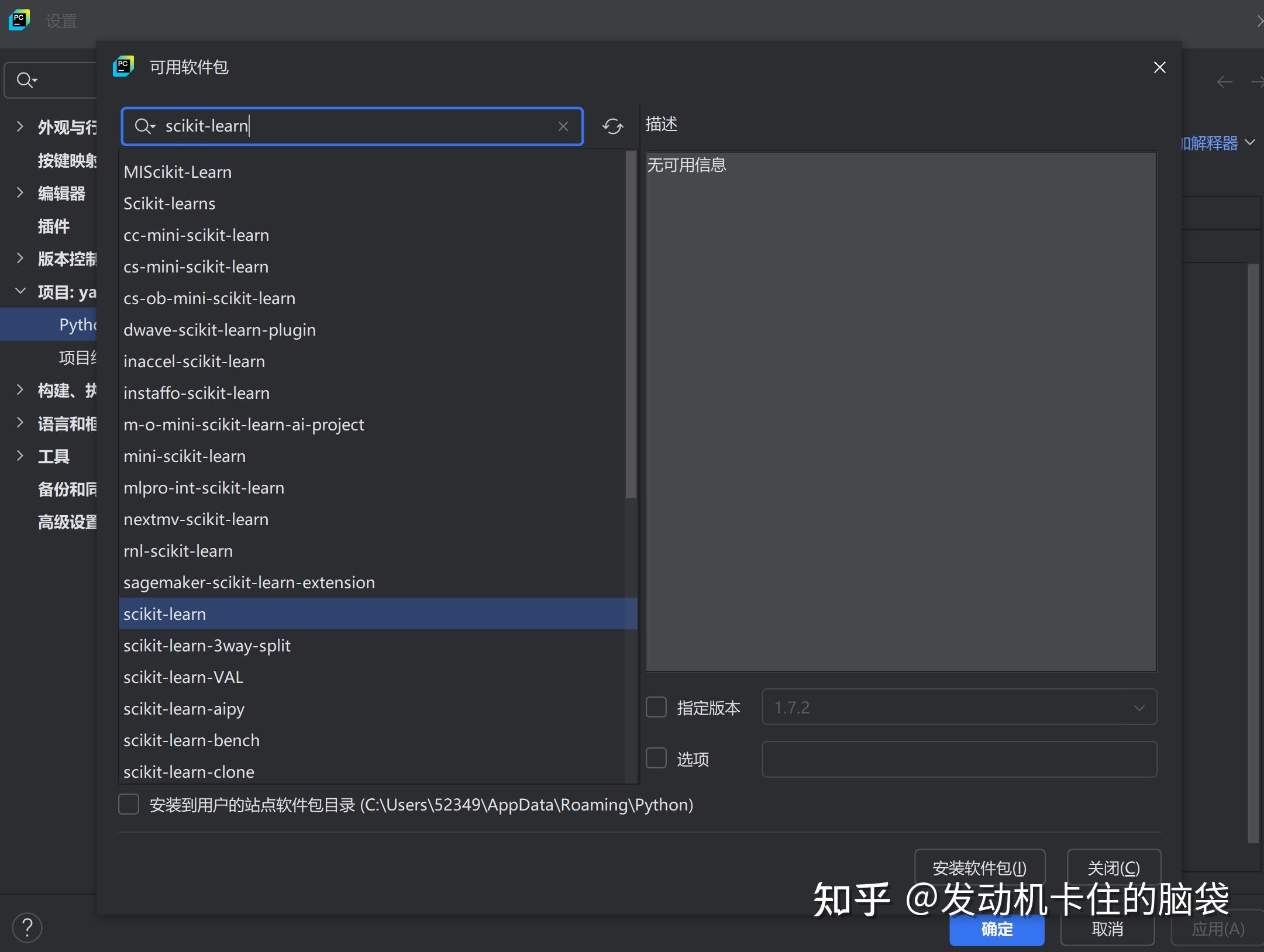Open the version 1.7.2 dropdown
1264x952 pixels.
[959, 707]
